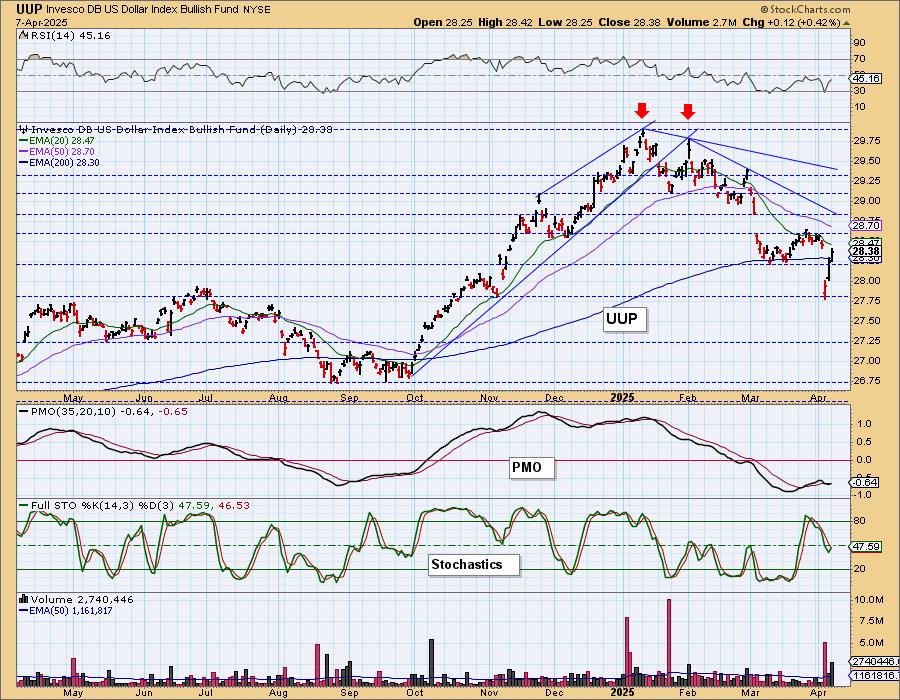Click Jul on the axis under the price panel
The height and width of the screenshot is (700, 900).
pos(205,398)
